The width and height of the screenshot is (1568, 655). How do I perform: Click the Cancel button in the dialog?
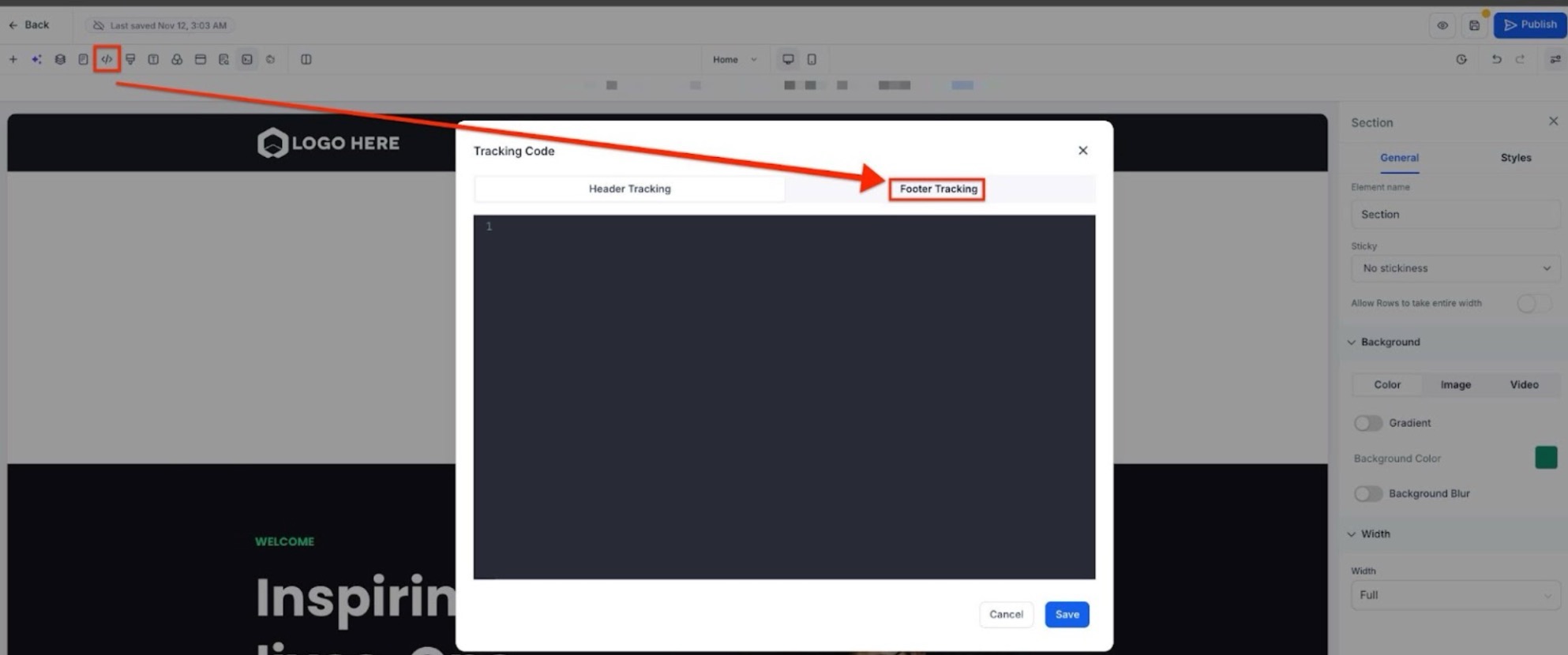(1005, 614)
